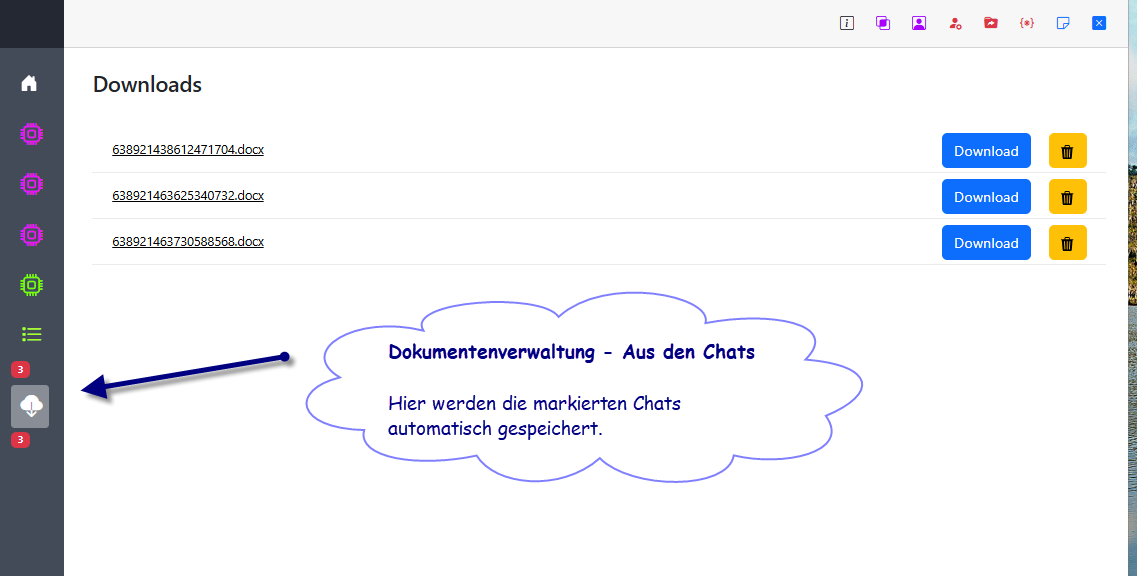Open the list view icon in the sidebar
The image size is (1137, 576).
point(31,334)
